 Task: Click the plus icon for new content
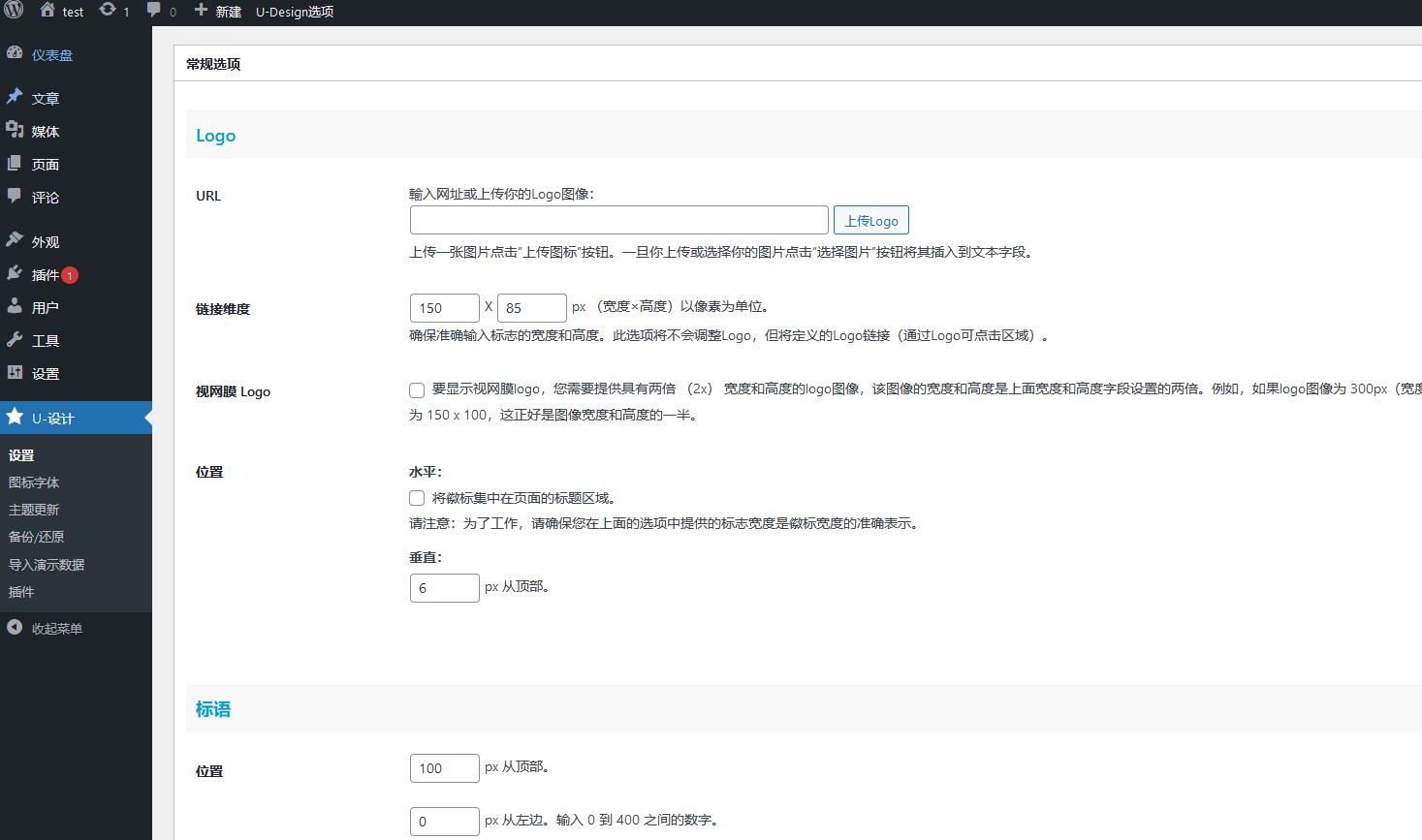pos(201,11)
